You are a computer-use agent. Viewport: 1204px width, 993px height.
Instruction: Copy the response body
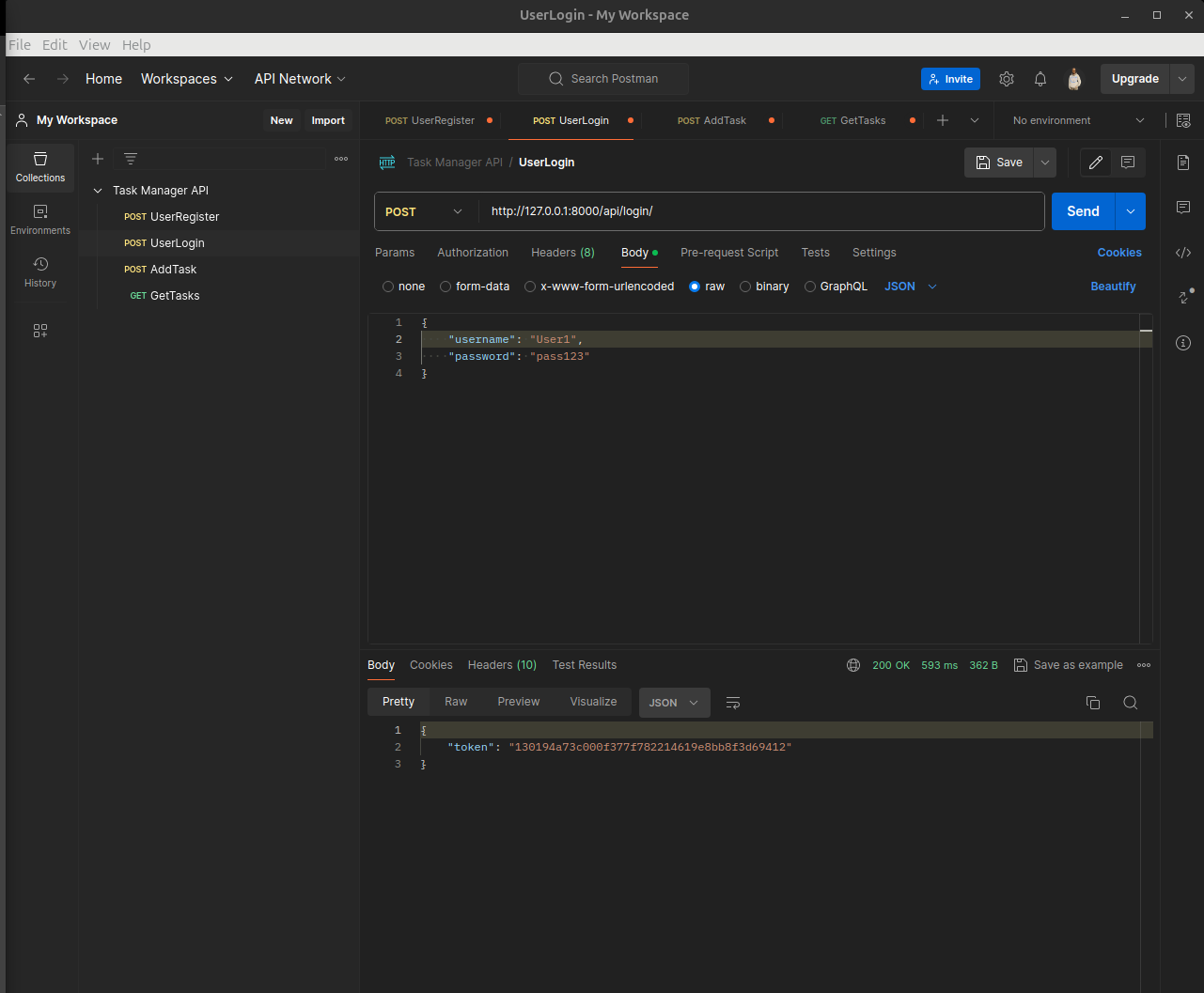(x=1093, y=703)
